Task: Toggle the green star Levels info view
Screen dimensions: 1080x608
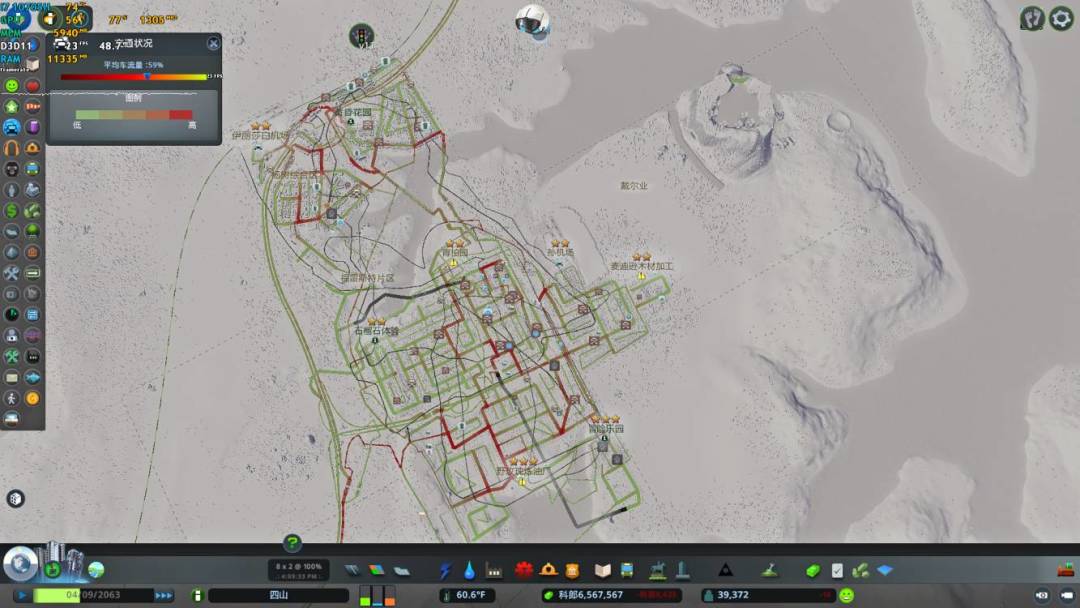Action: 12,106
